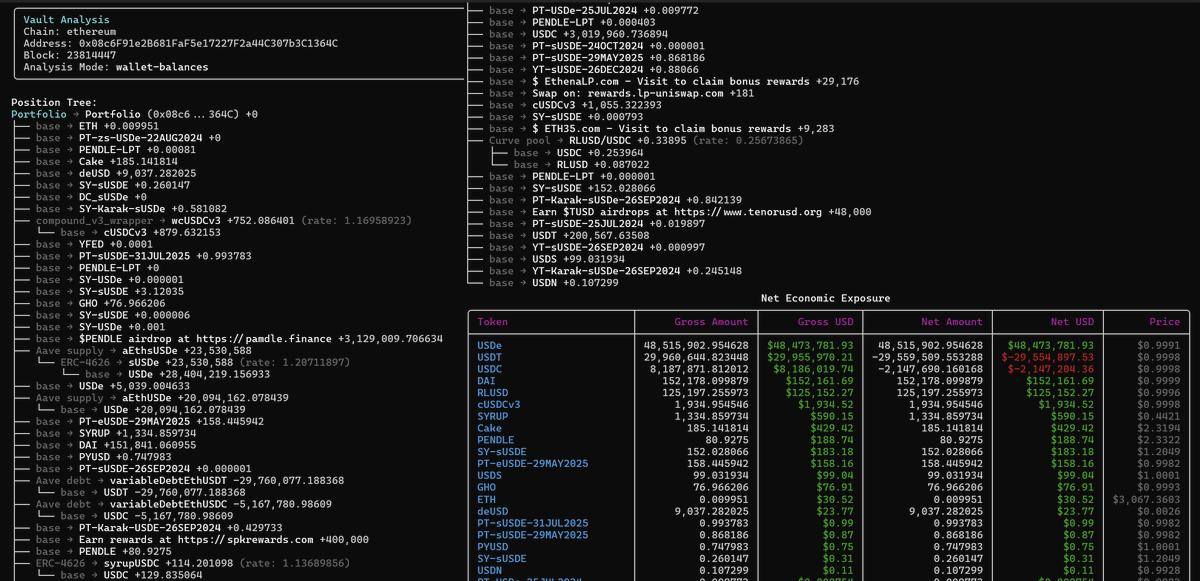Select the USDe token in the exposure table

[x=489, y=345]
